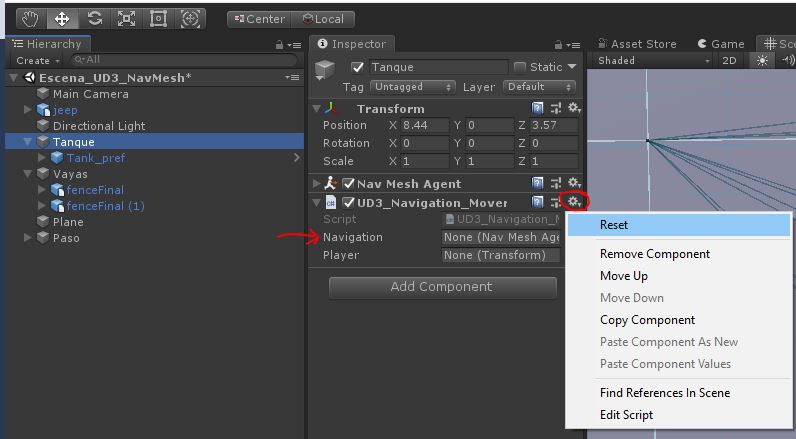Expand the Nav Mesh Agent component
796x439 pixels.
tap(316, 183)
